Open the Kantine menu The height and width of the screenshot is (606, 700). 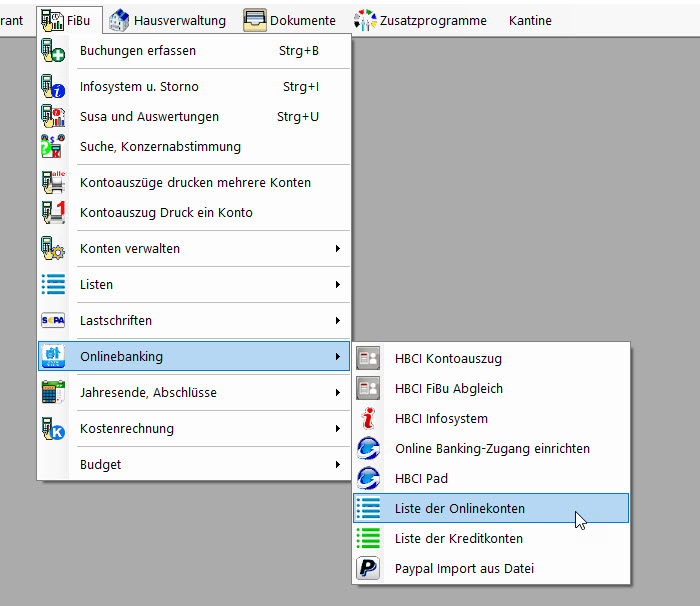[530, 21]
